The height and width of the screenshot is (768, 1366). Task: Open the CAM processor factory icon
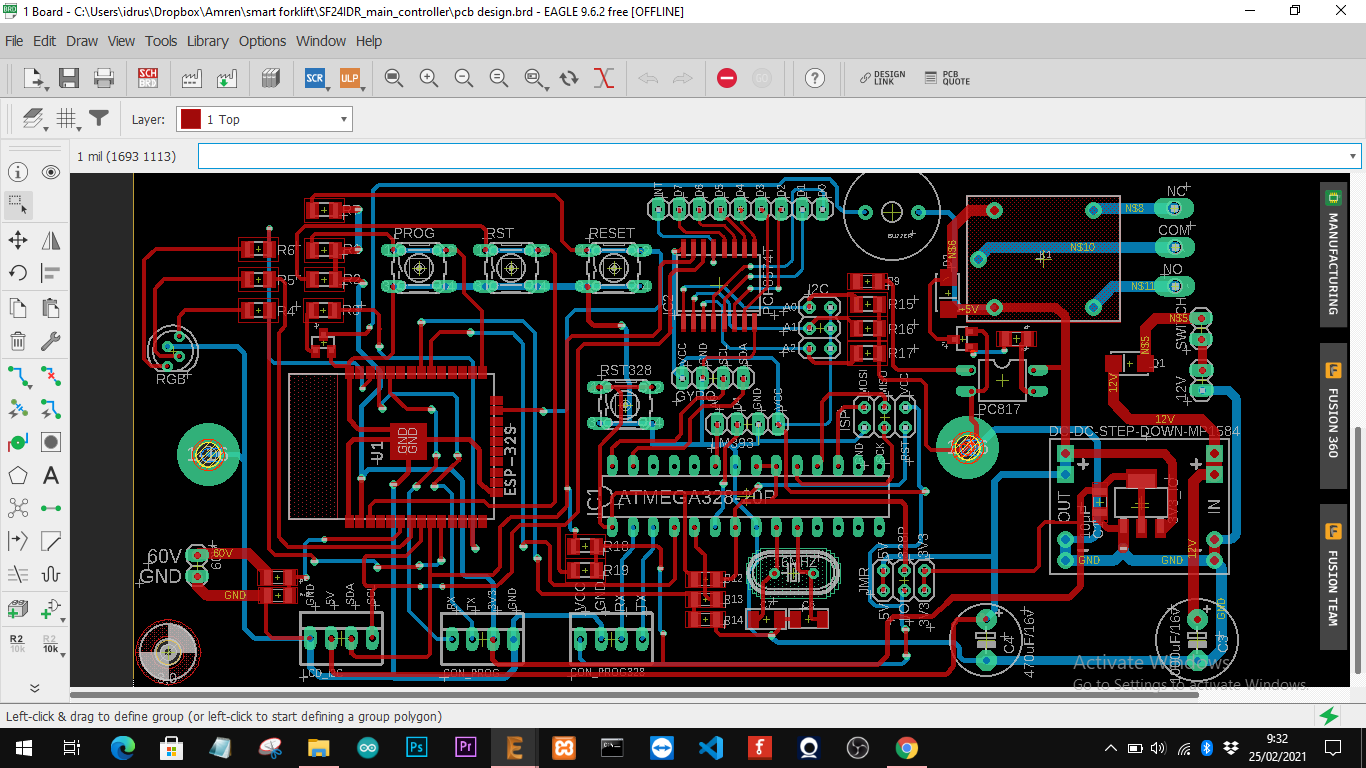coord(192,78)
